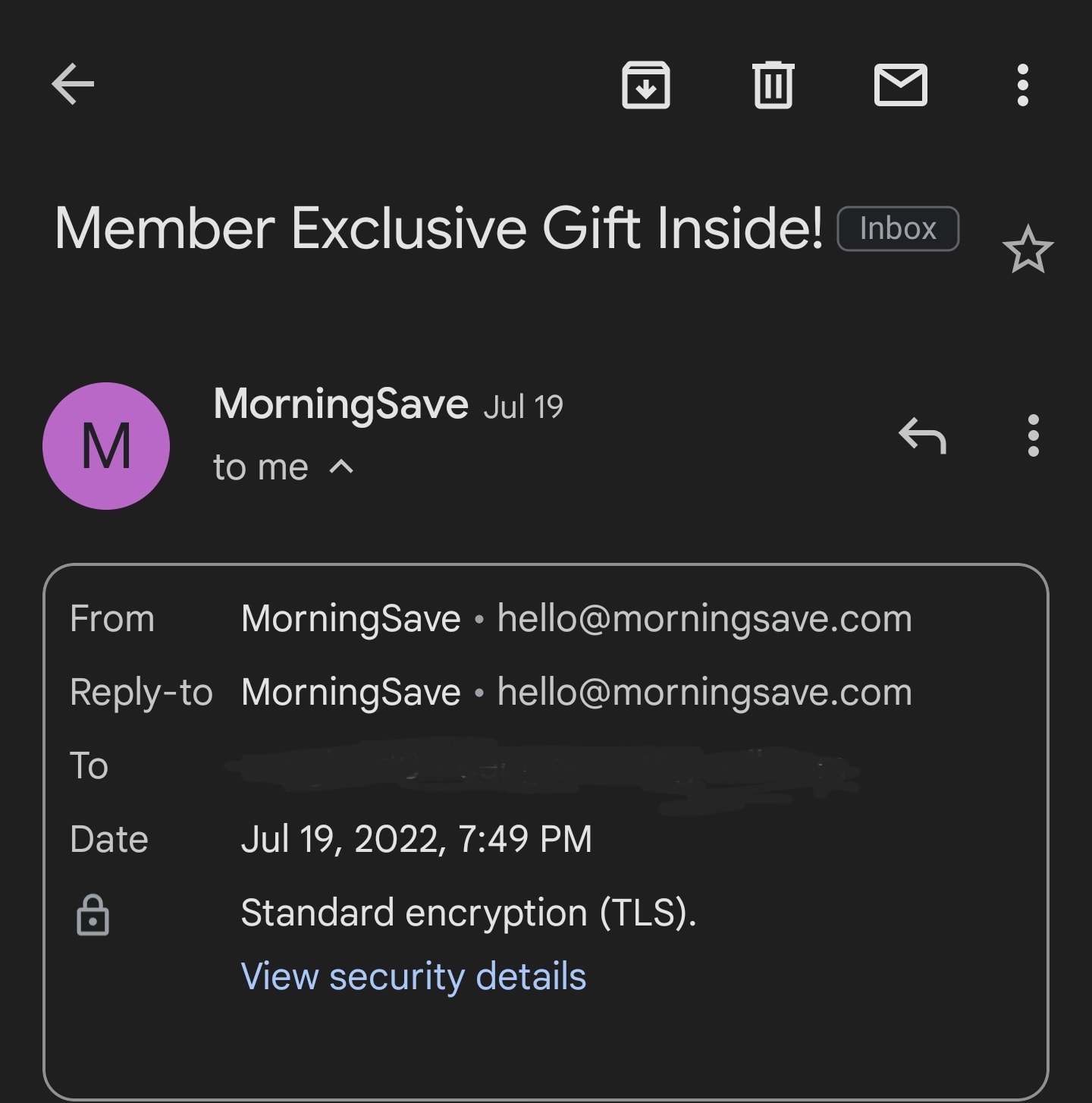Star the Member Exclusive Gift email

(x=1028, y=250)
